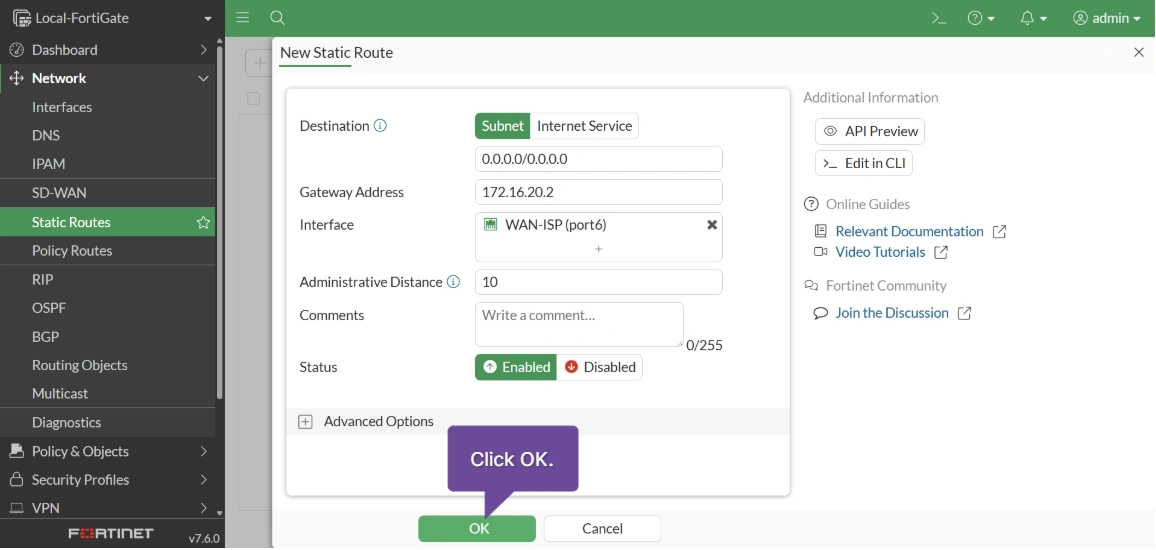This screenshot has width=1156, height=550.
Task: Open Join the Discussion link
Action: [892, 313]
